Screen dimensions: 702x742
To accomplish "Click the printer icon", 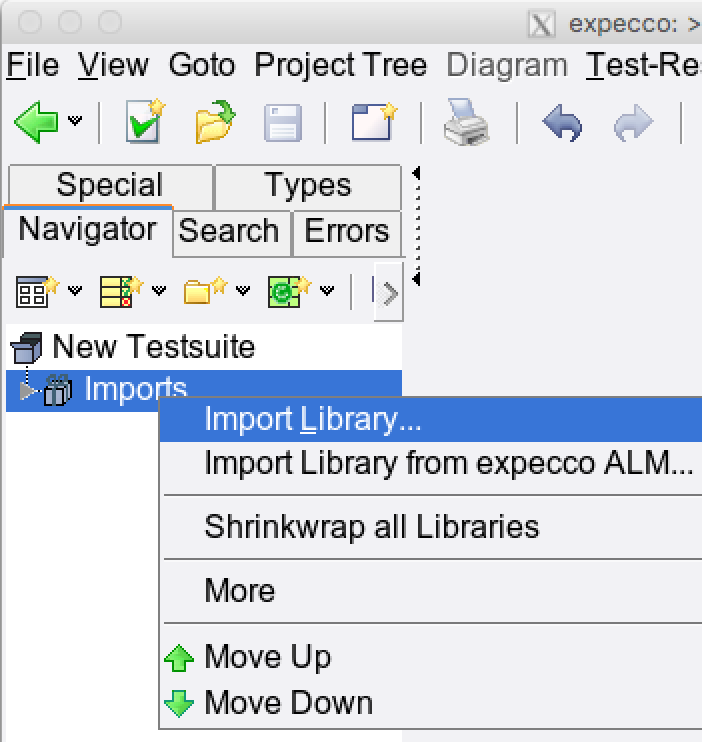I will point(465,124).
